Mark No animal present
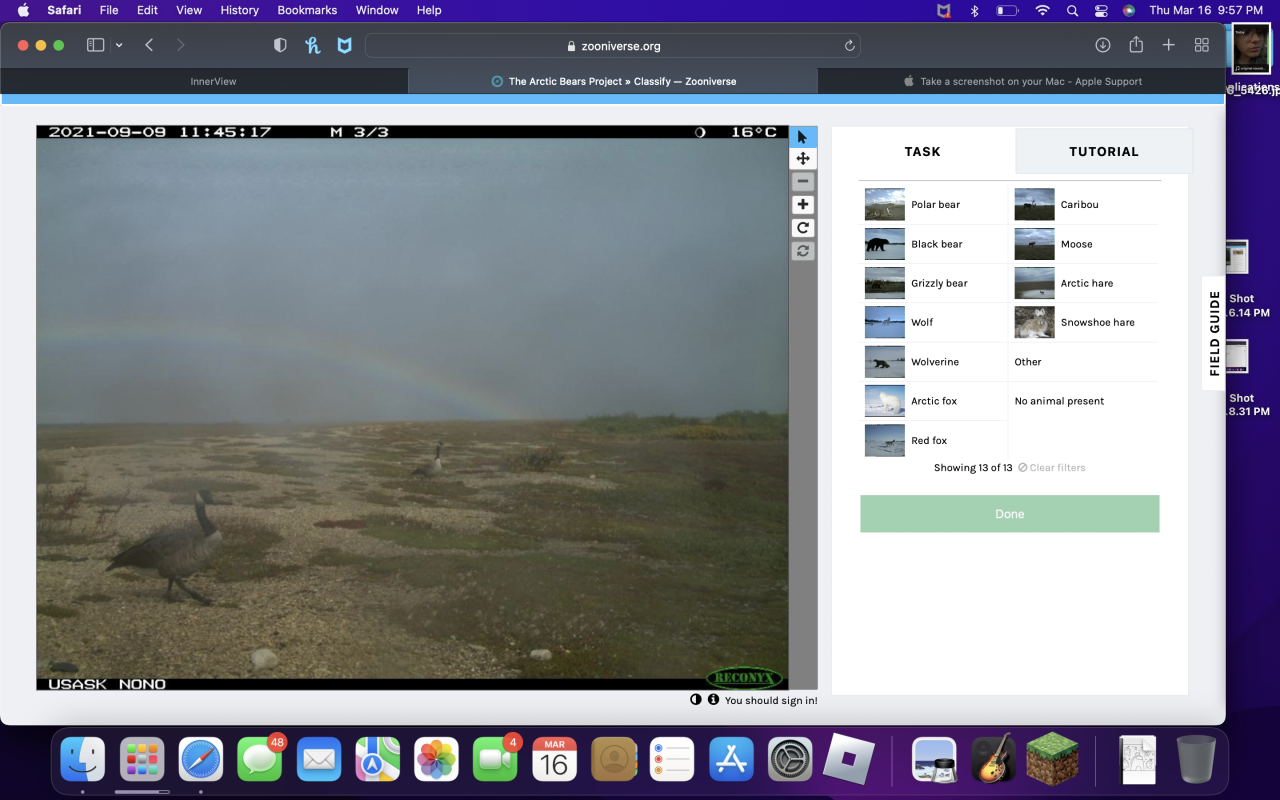Viewport: 1280px width, 800px height. coord(1084,401)
